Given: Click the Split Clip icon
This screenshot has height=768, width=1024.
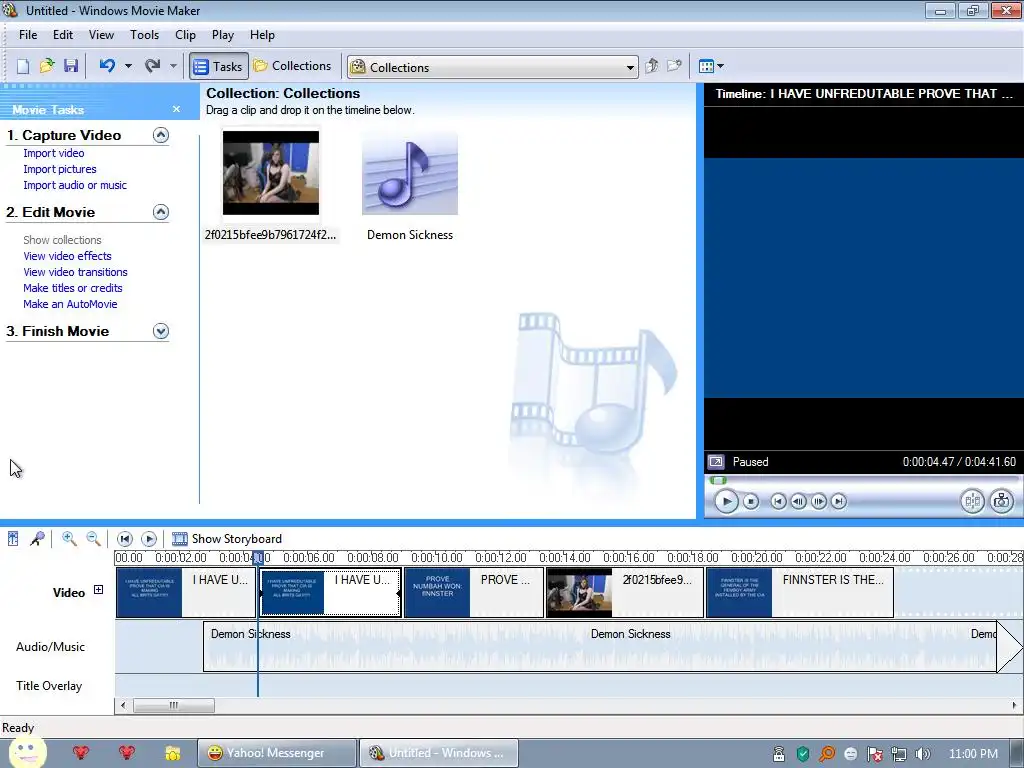Looking at the screenshot, I should click(x=972, y=502).
